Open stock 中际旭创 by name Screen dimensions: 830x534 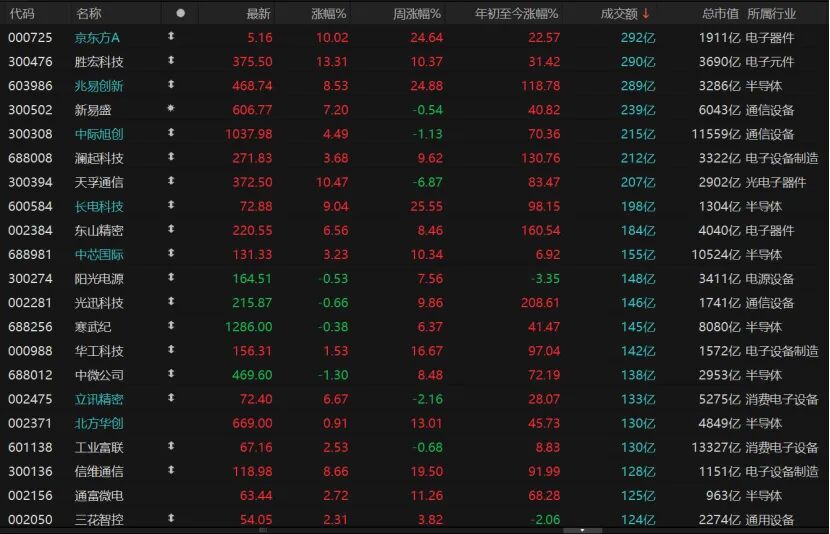pyautogui.click(x=99, y=134)
